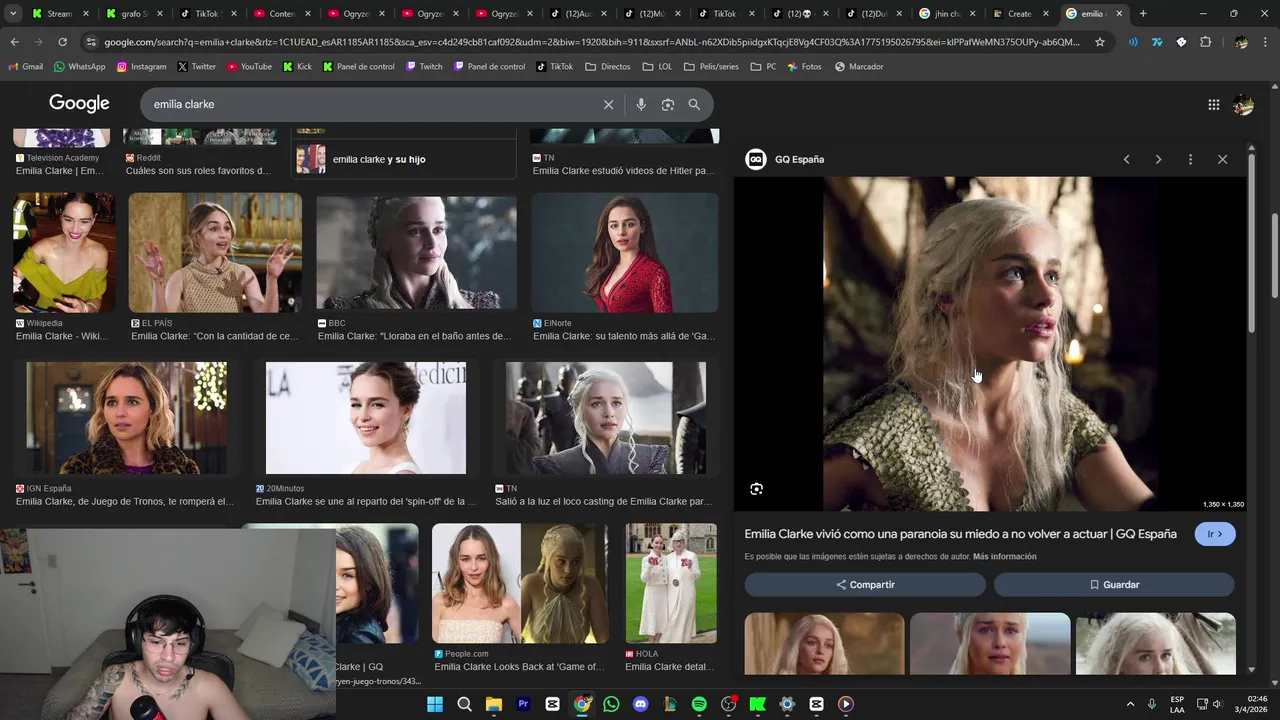Click the Compartir button

click(865, 584)
